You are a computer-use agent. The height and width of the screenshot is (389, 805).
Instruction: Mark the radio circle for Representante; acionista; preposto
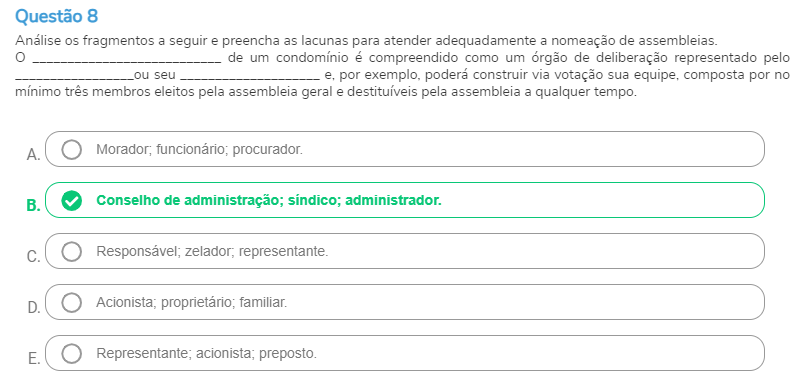pos(71,354)
